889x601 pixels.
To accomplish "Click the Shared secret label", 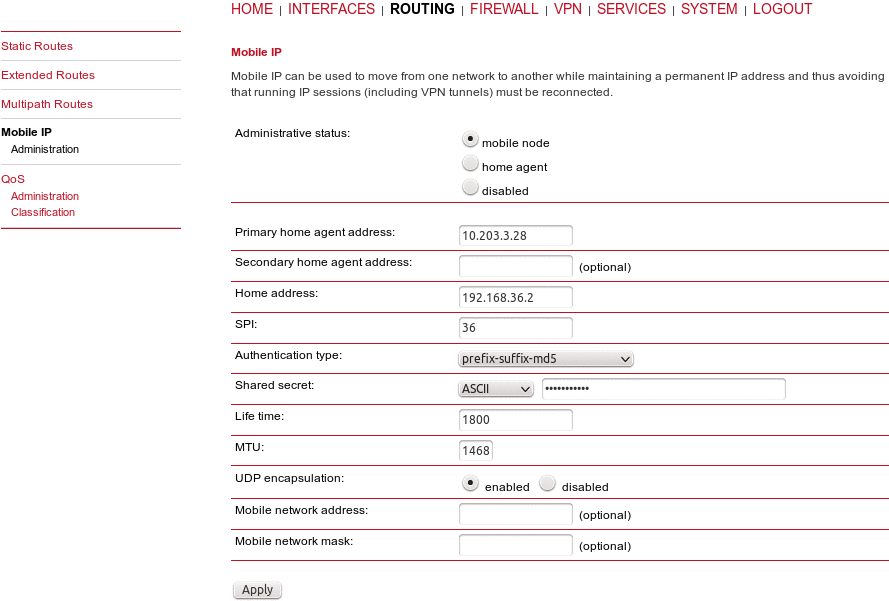I will click(274, 386).
